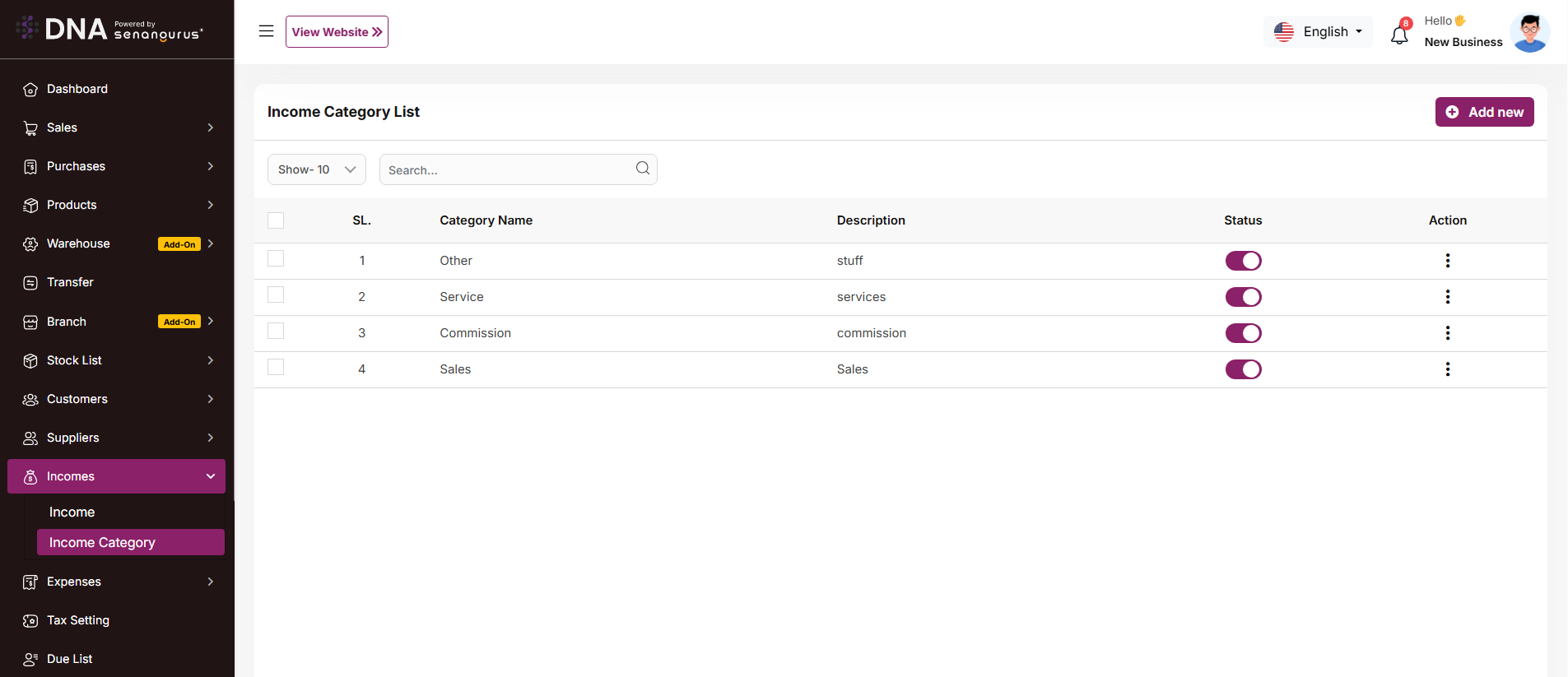The image size is (1568, 677).
Task: Open the Show- 10 entries dropdown
Action: click(x=316, y=169)
